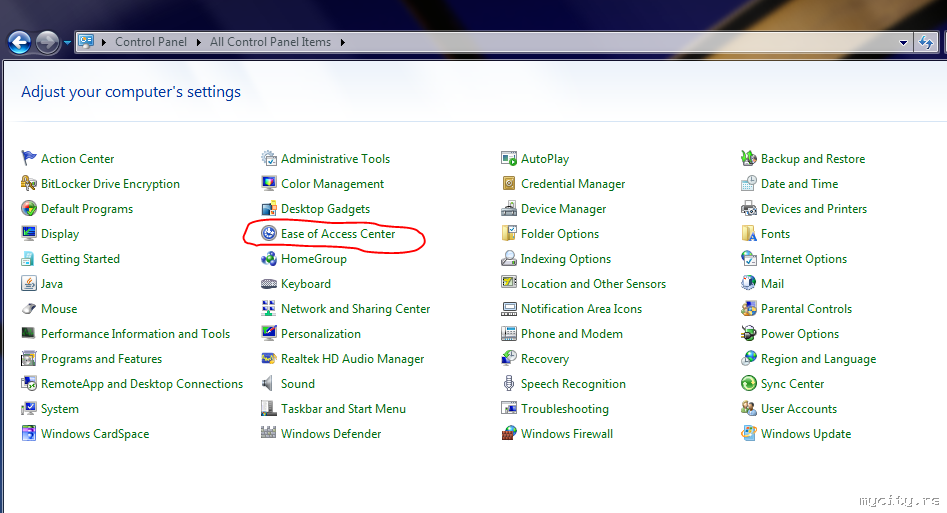The height and width of the screenshot is (513, 947).
Task: Click the User Accounts icon
Action: click(x=749, y=408)
